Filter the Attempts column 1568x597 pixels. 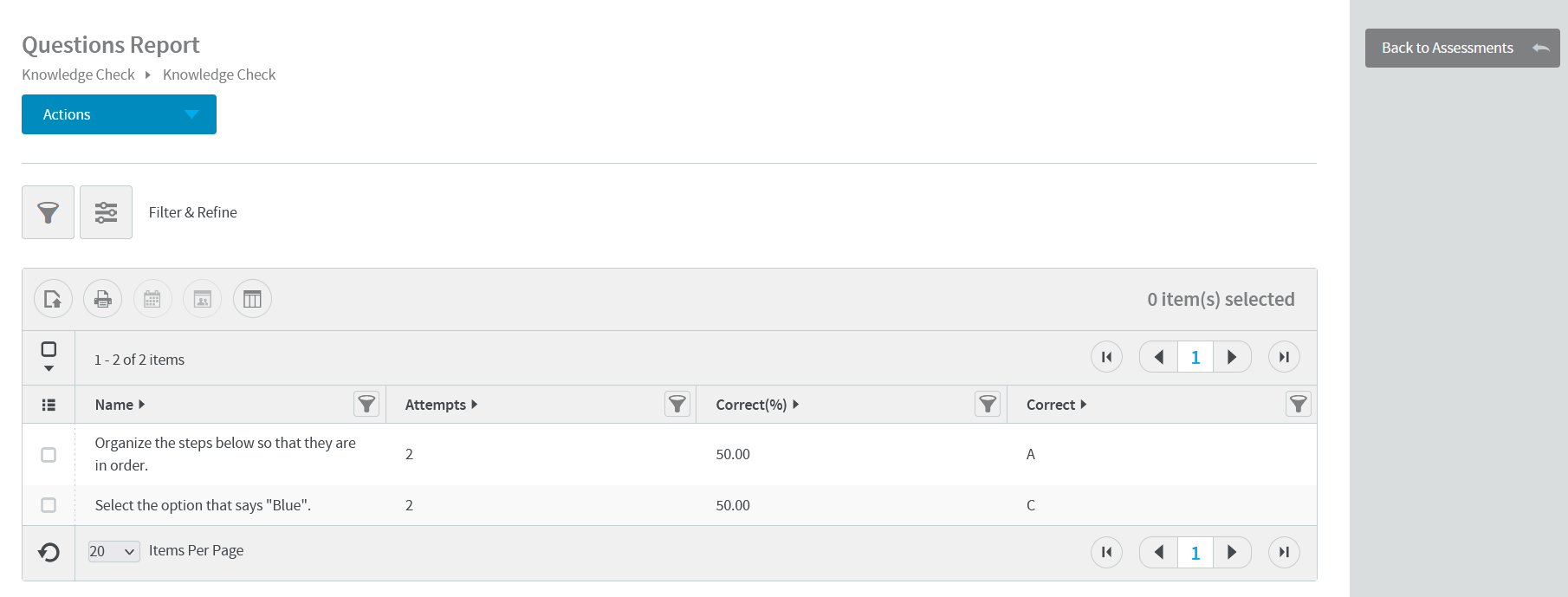677,404
